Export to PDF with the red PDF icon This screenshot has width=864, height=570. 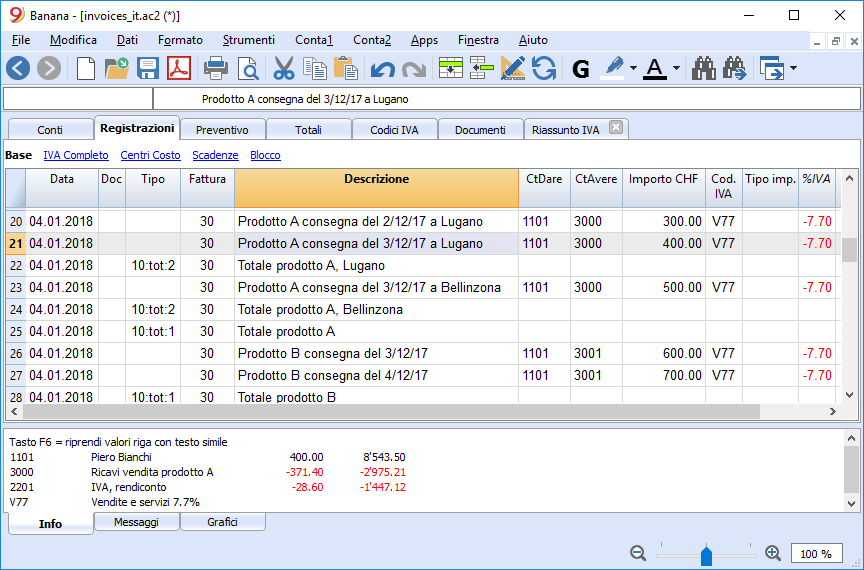click(179, 69)
